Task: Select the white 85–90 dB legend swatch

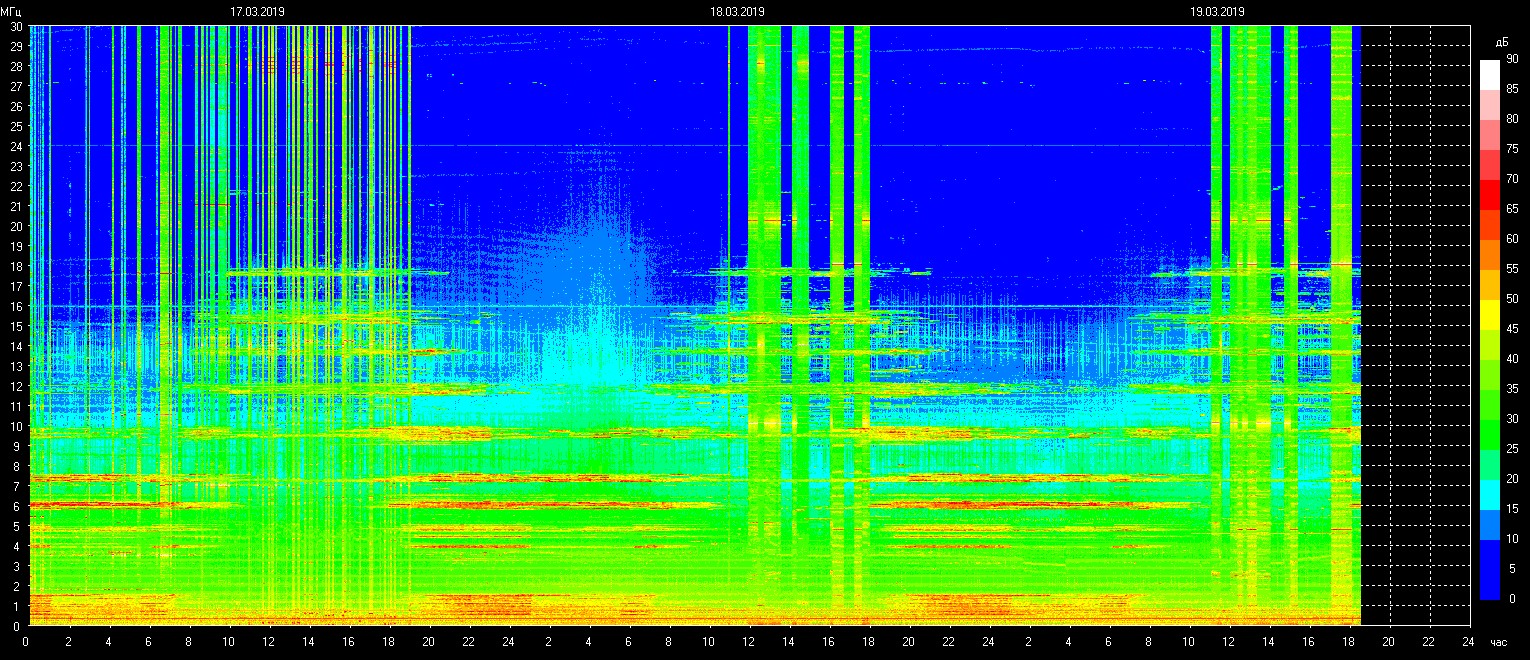Action: [1490, 75]
